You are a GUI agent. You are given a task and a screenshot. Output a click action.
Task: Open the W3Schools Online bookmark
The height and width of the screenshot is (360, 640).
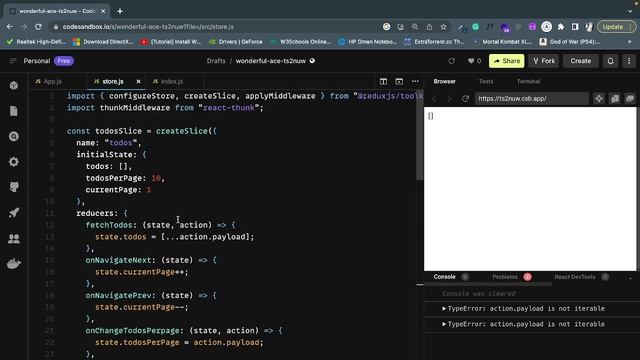(300, 42)
